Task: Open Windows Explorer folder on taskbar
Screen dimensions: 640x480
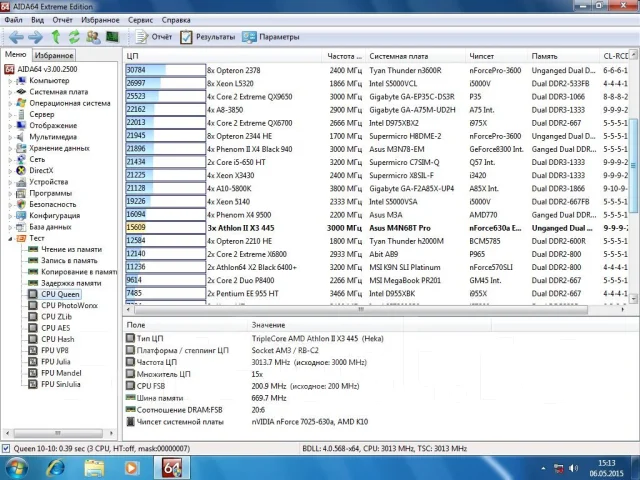Action: coord(94,468)
